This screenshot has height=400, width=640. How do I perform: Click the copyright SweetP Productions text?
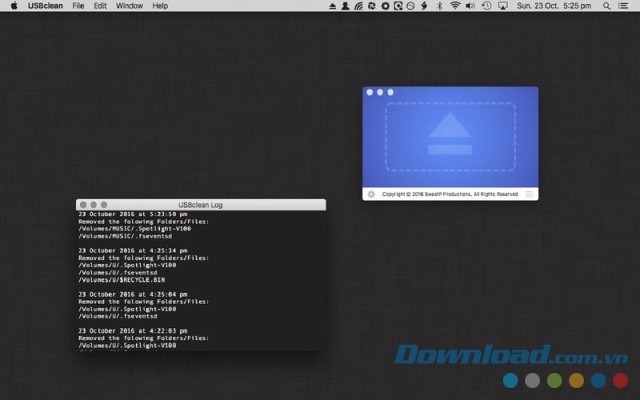tap(450, 194)
